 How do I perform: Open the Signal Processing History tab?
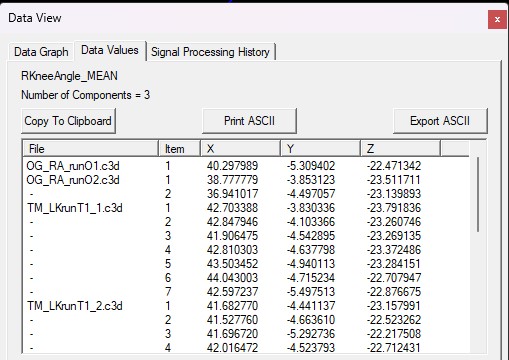[x=210, y=52]
